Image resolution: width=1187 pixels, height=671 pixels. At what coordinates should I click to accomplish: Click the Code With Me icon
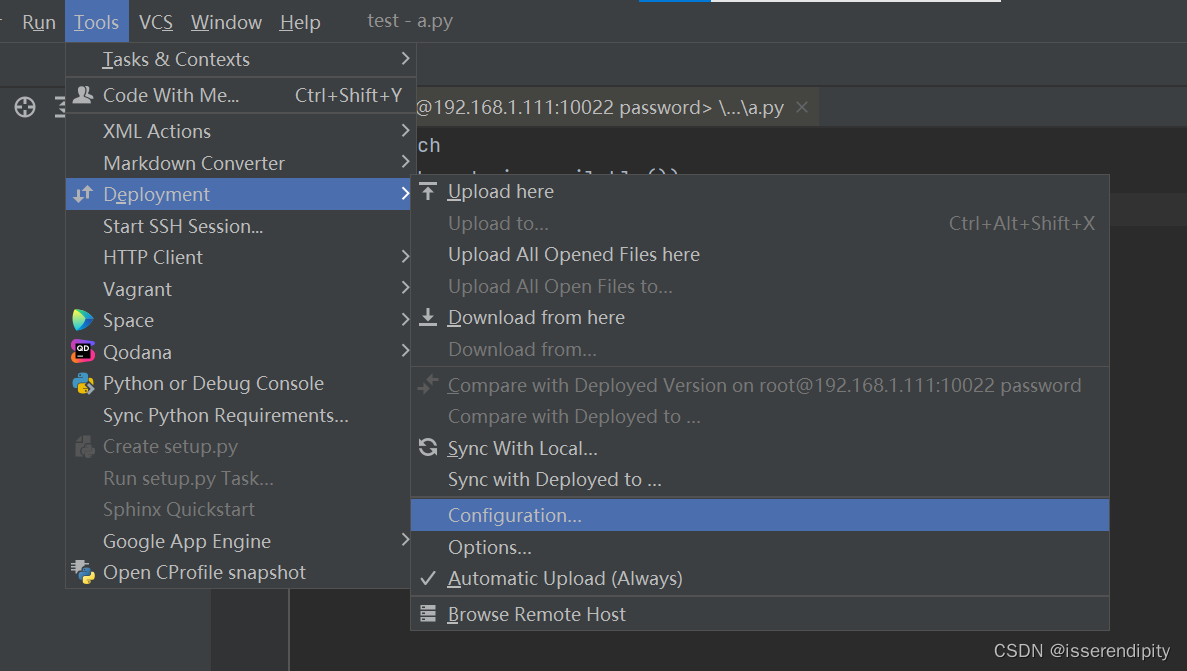point(84,95)
